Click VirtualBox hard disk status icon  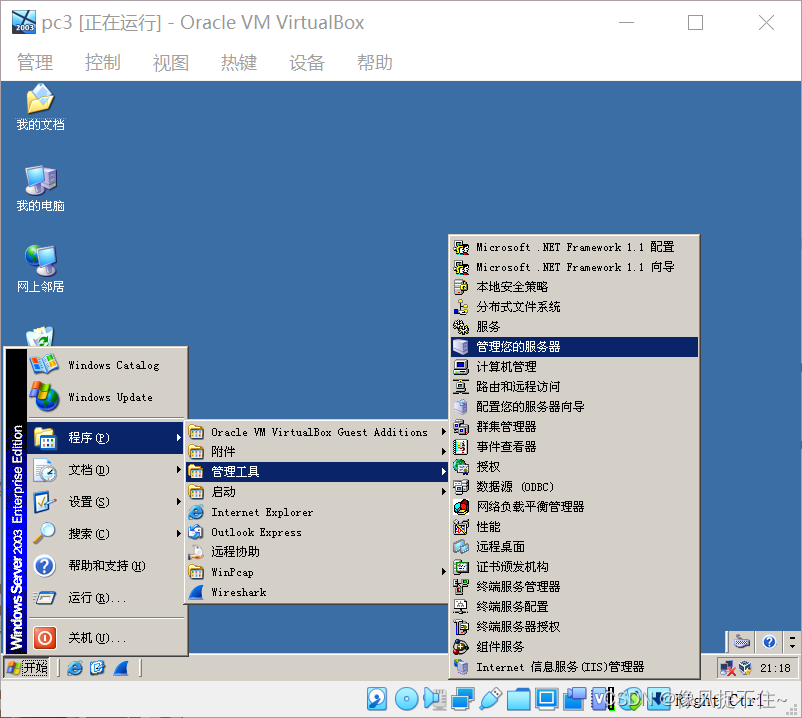[x=377, y=699]
